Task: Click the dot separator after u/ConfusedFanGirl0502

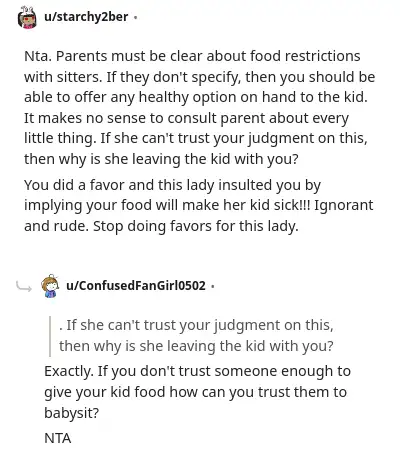Action: coord(213,286)
